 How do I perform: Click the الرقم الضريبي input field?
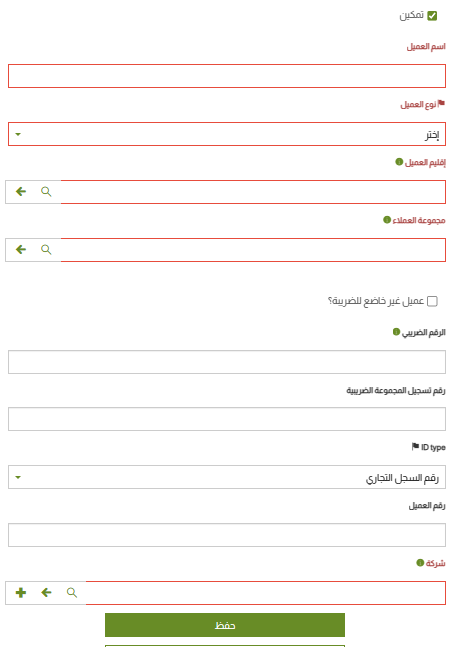tap(227, 362)
